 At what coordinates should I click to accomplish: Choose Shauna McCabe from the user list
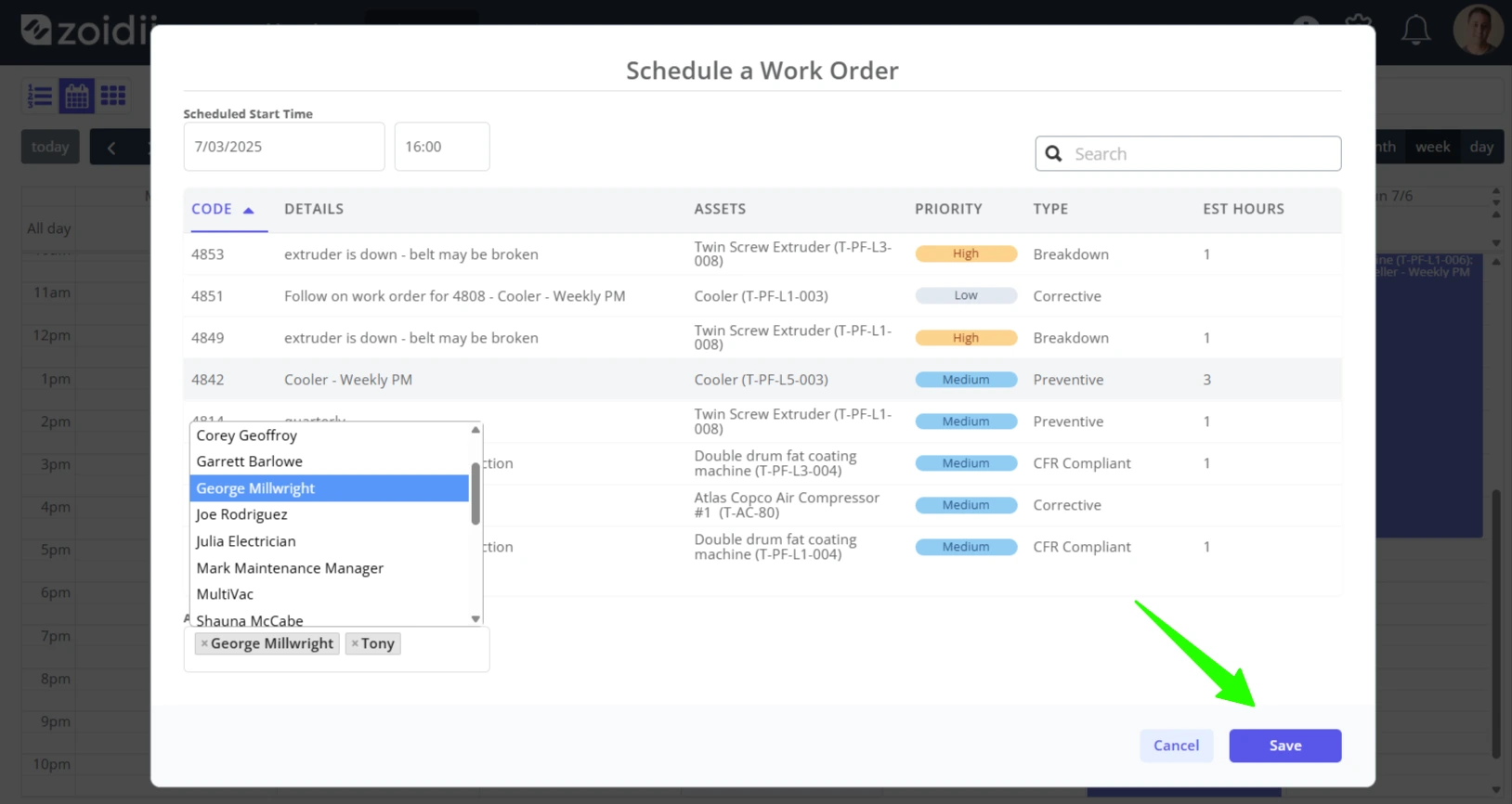click(330, 619)
